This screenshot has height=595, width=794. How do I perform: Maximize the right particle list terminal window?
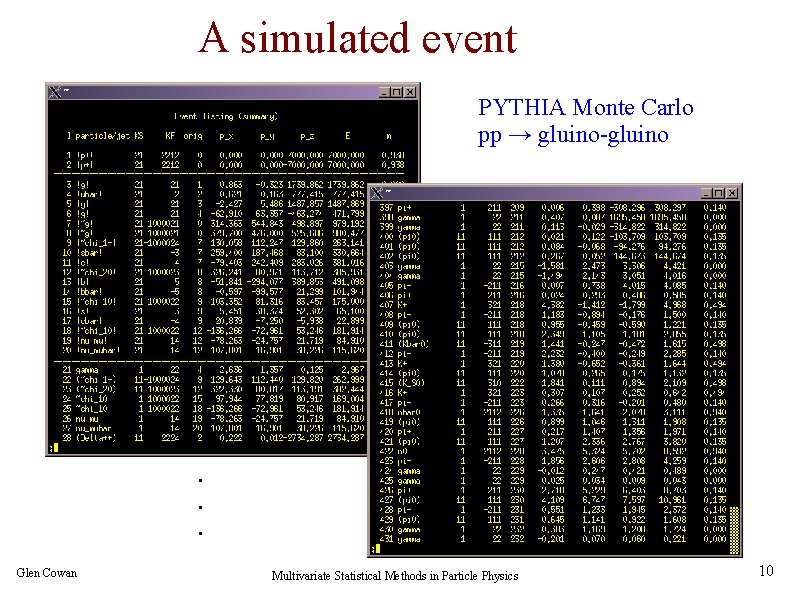point(719,193)
